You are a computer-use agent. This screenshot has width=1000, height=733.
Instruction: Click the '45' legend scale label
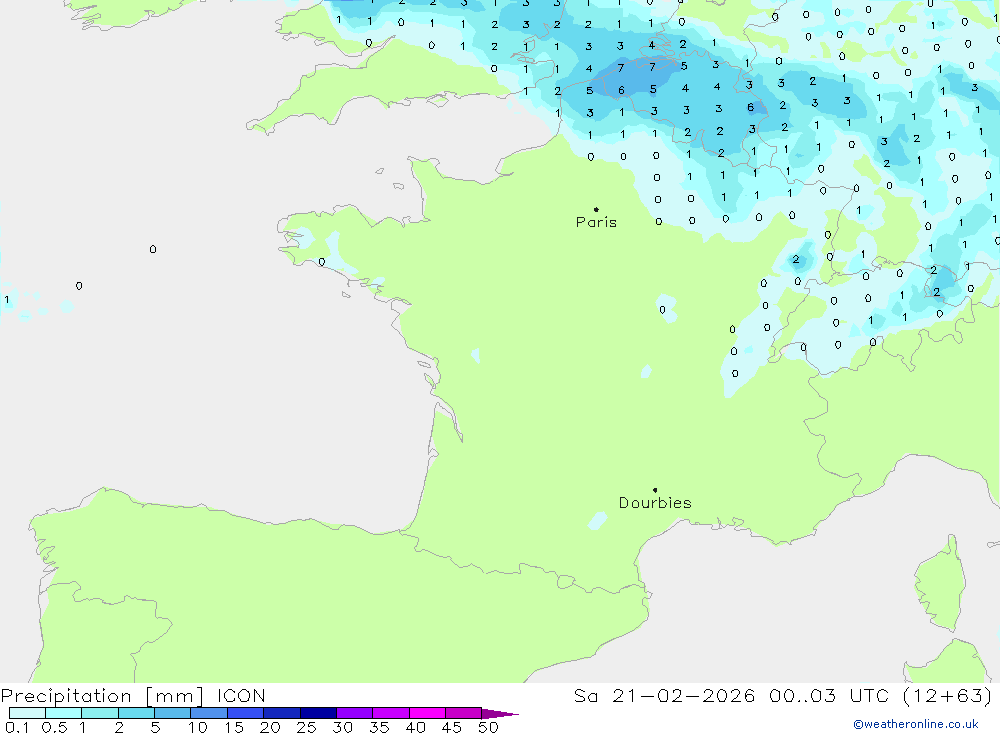coord(452,727)
